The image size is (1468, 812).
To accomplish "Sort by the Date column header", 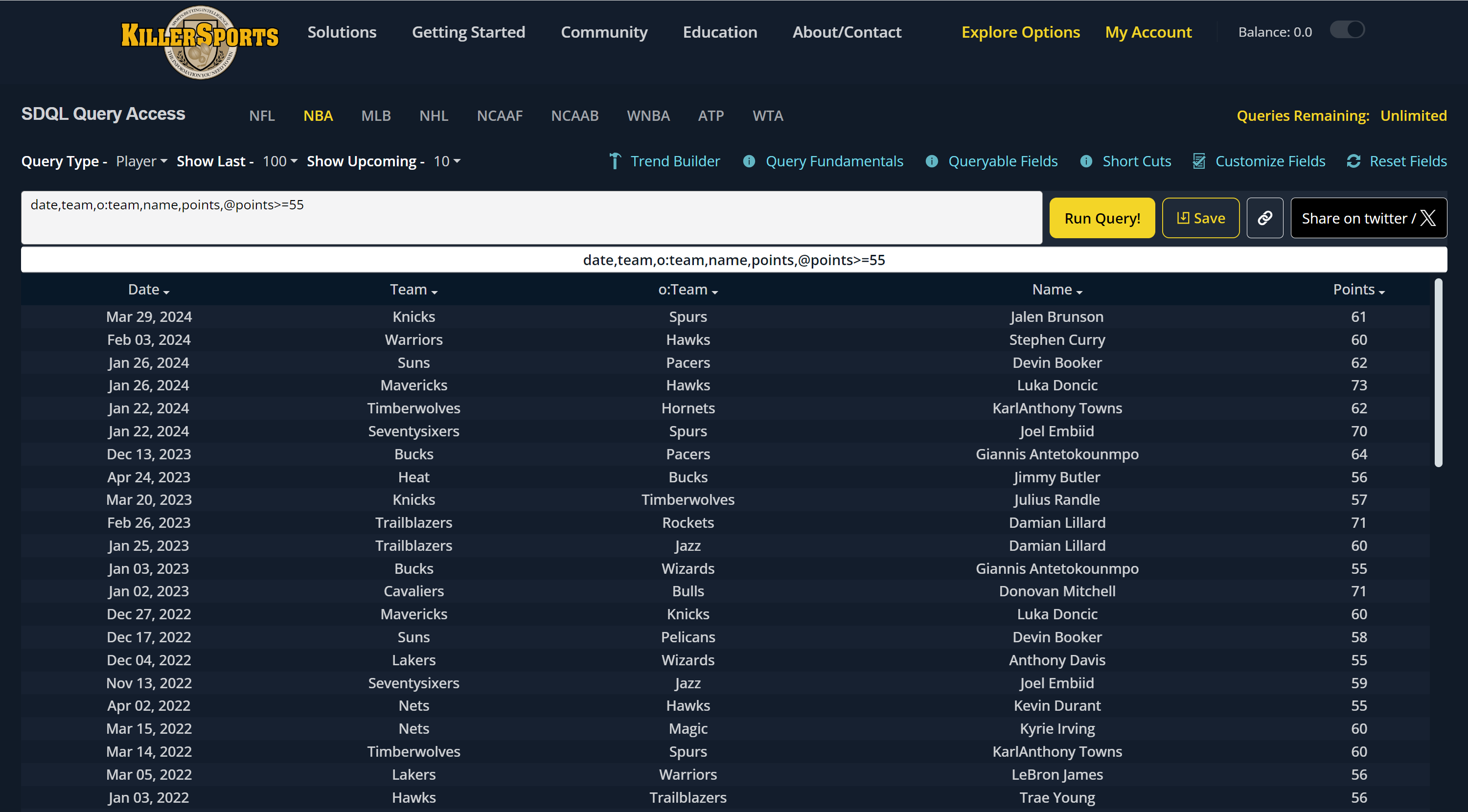I will 149,290.
